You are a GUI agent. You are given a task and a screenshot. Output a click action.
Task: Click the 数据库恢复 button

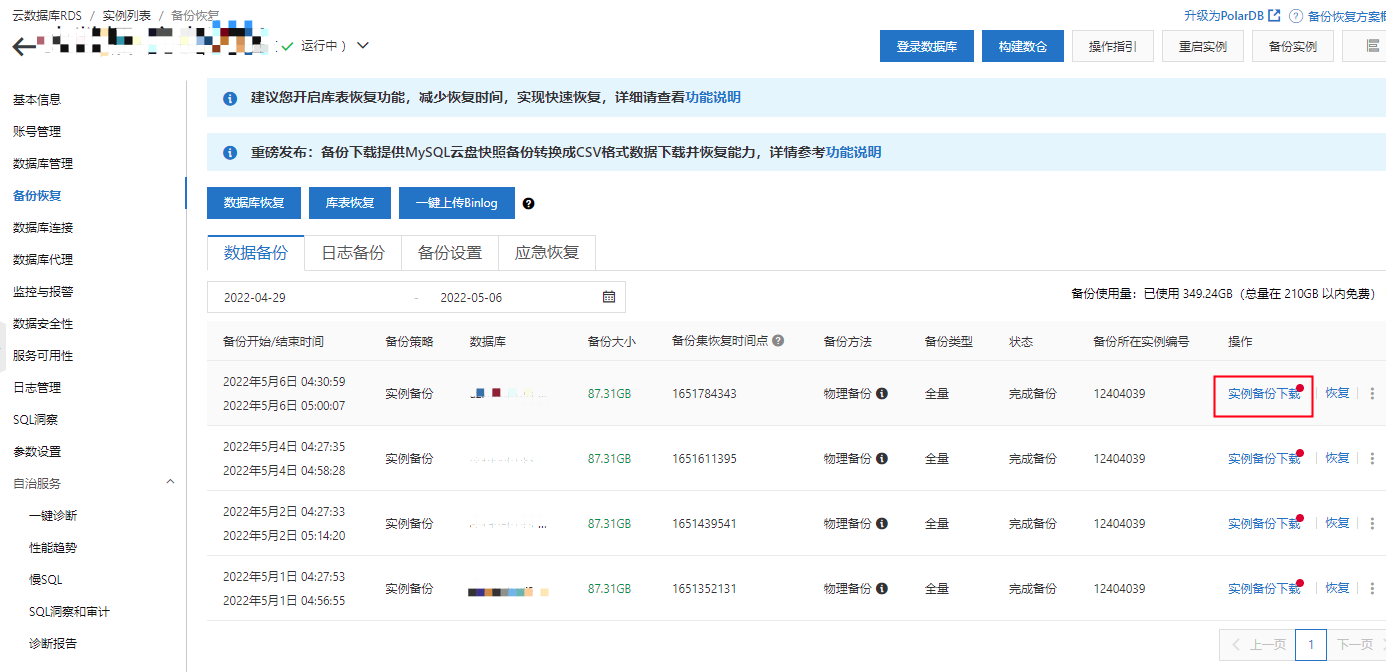tap(254, 202)
